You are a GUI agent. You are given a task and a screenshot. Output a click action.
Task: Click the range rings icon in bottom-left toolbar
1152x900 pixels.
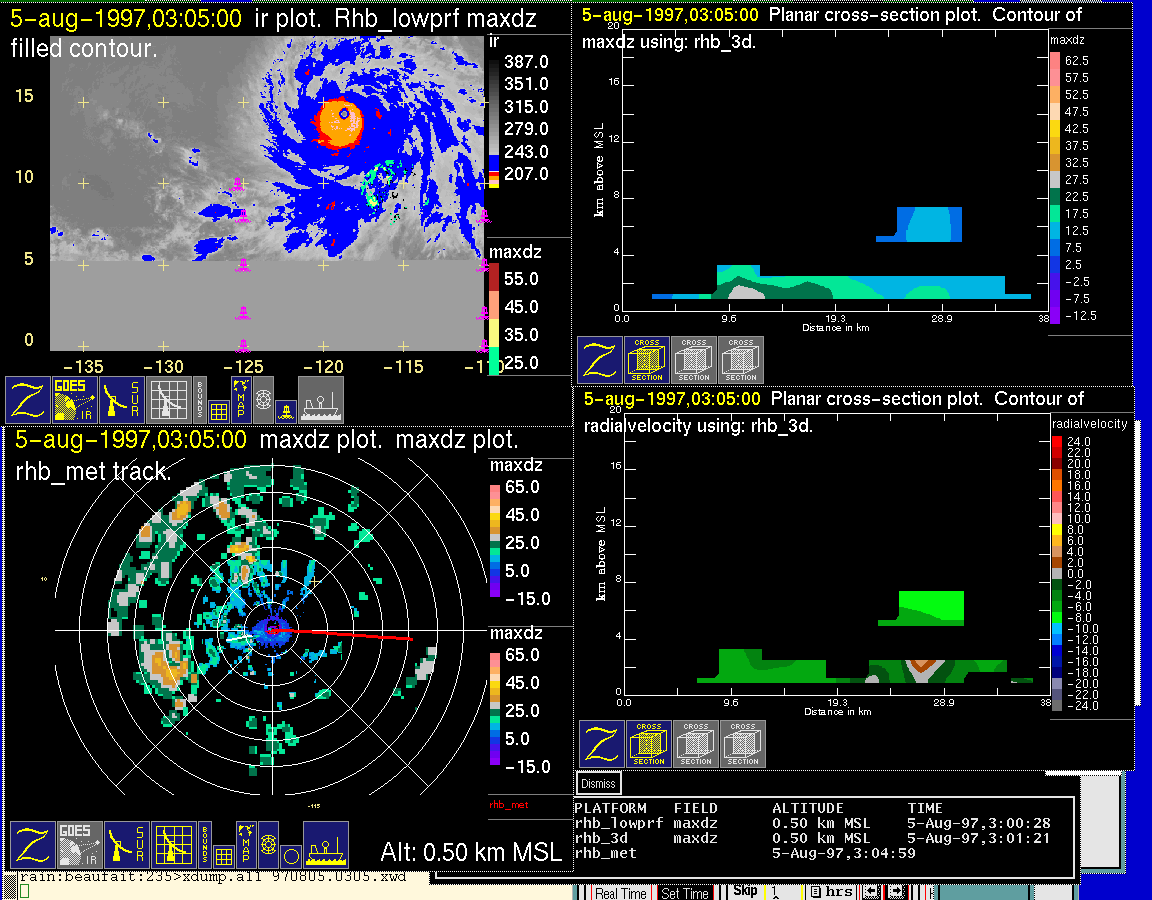click(268, 845)
